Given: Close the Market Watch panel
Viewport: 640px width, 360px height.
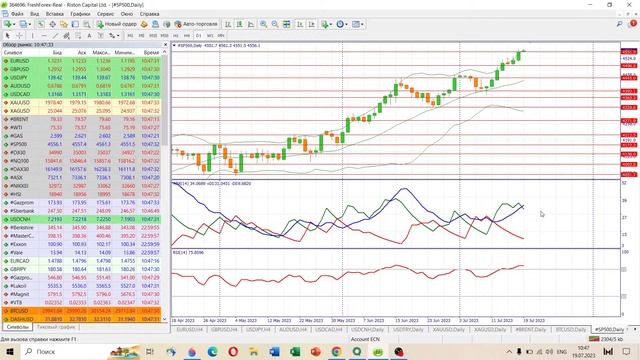Looking at the screenshot, I should (x=165, y=44).
